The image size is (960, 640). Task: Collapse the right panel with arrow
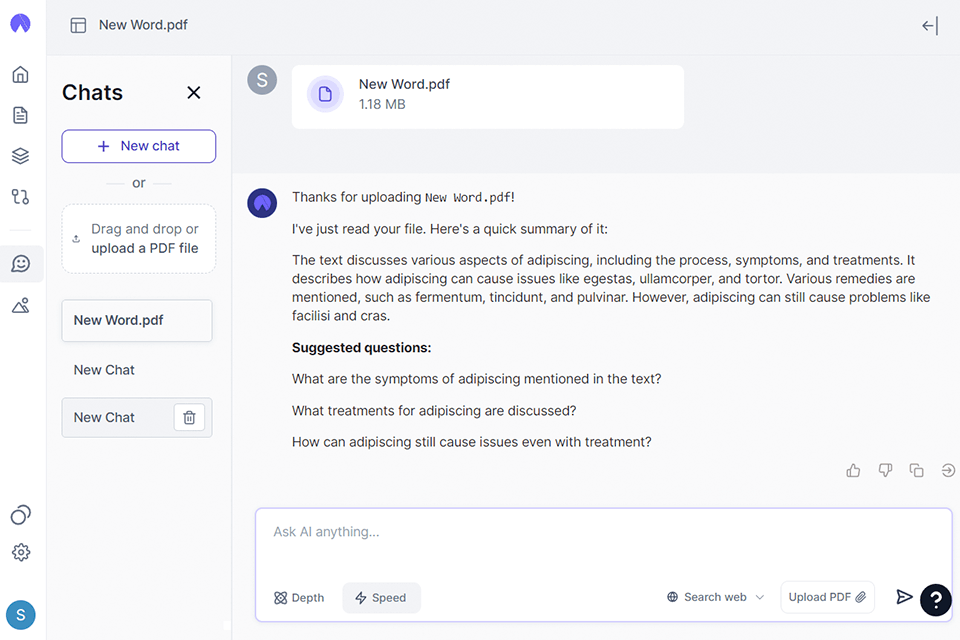930,26
